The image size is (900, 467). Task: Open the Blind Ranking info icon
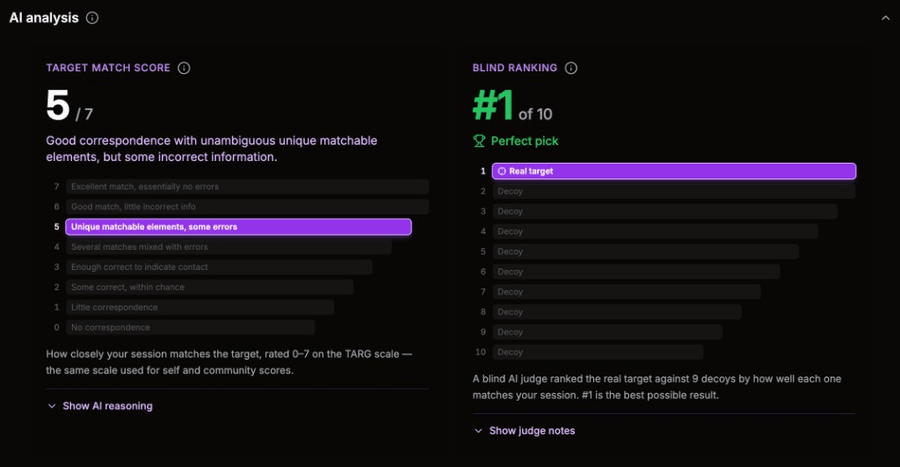pos(571,68)
